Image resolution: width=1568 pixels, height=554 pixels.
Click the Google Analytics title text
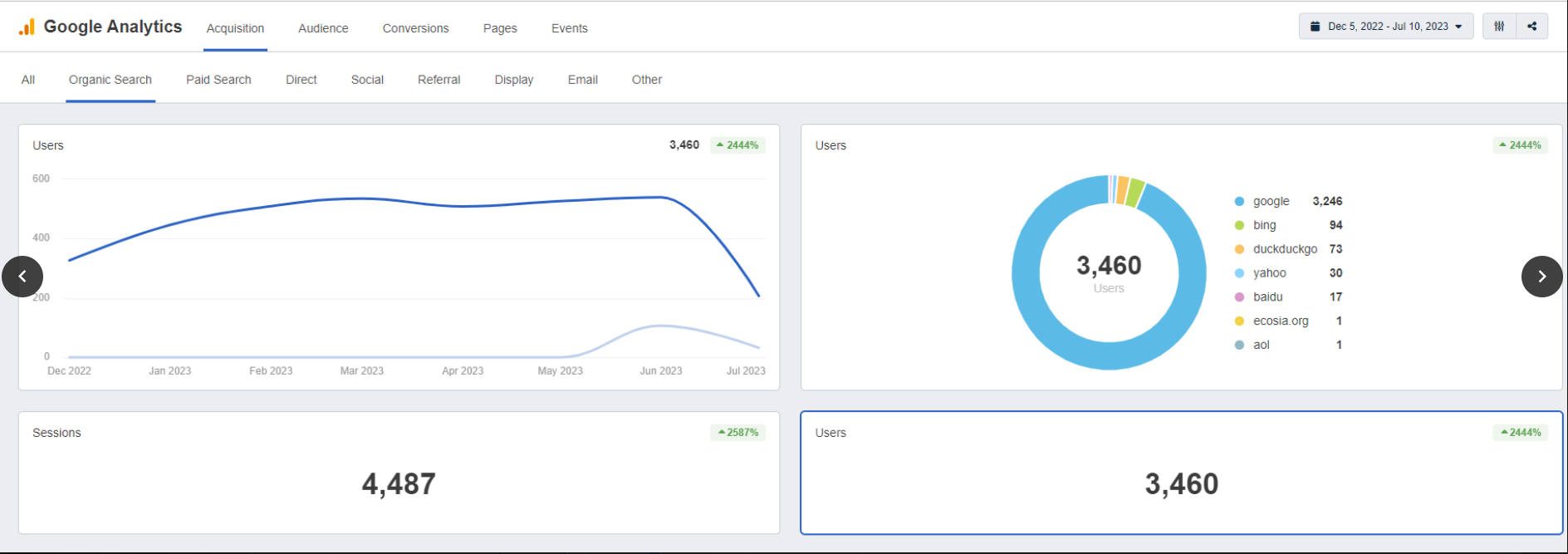(x=113, y=27)
